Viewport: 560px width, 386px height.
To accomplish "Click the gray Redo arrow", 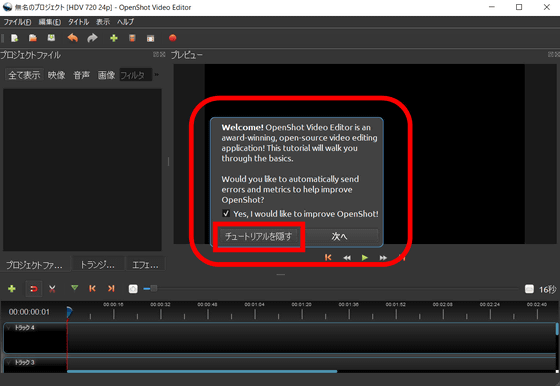I will click(92, 38).
